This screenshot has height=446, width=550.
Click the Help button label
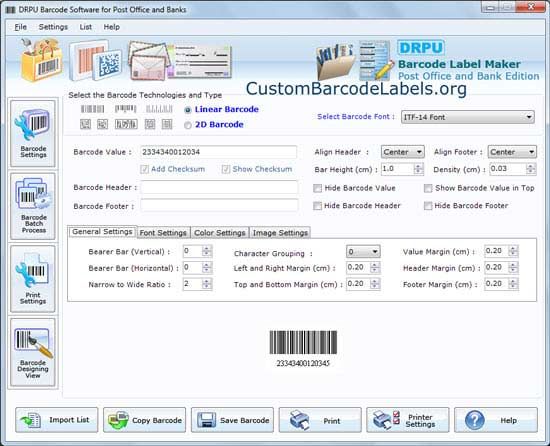click(508, 420)
